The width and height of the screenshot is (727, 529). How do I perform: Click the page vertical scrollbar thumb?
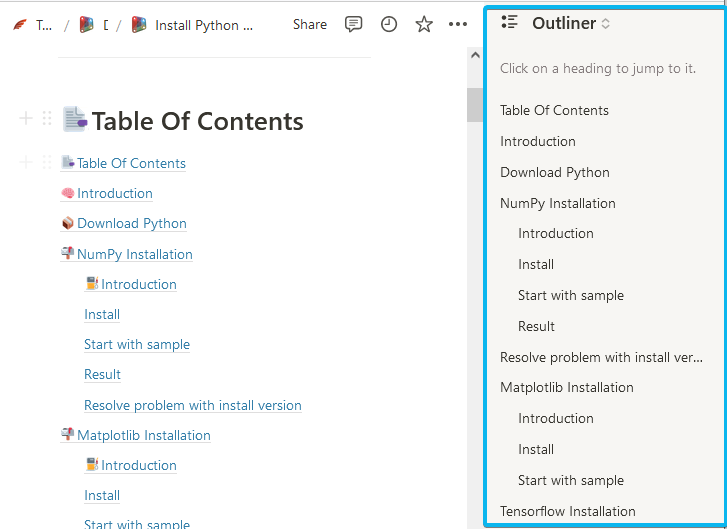click(475, 105)
